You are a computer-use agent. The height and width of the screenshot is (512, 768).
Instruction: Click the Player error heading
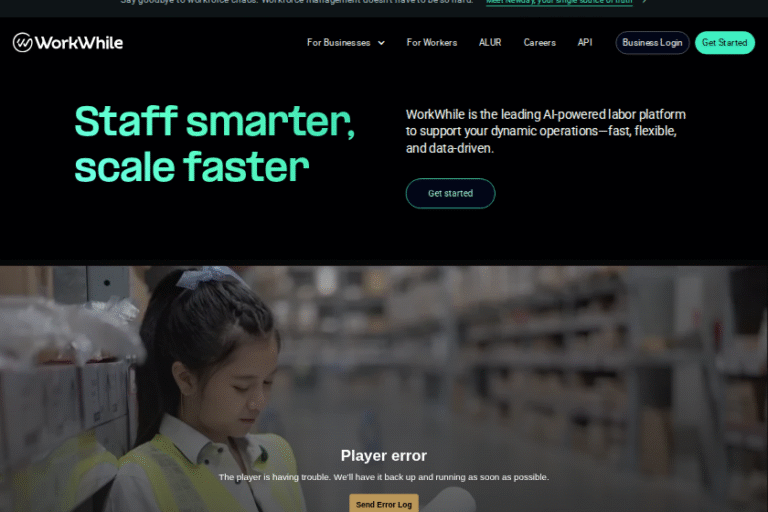pos(384,456)
